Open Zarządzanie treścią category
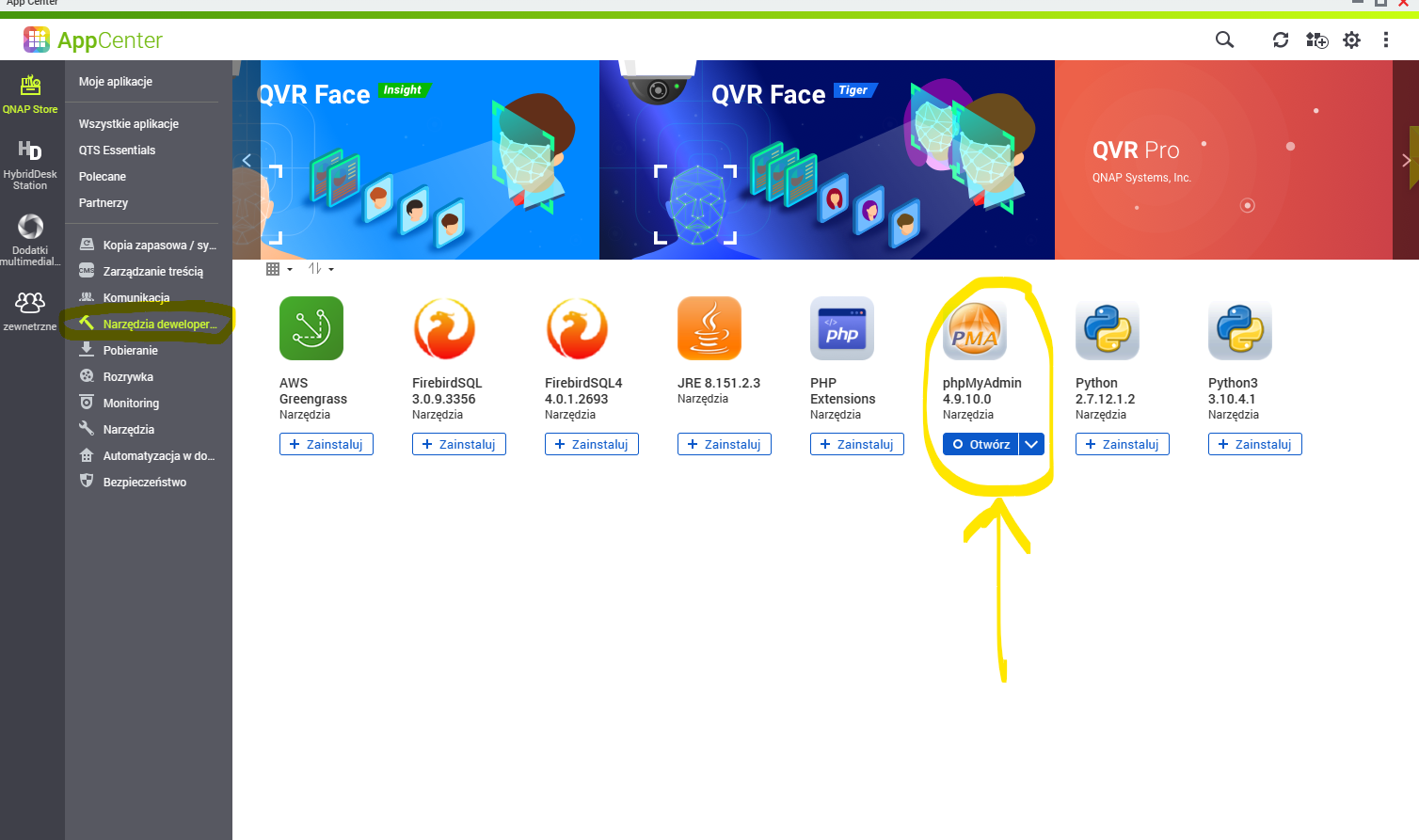This screenshot has width=1419, height=840. pos(149,271)
